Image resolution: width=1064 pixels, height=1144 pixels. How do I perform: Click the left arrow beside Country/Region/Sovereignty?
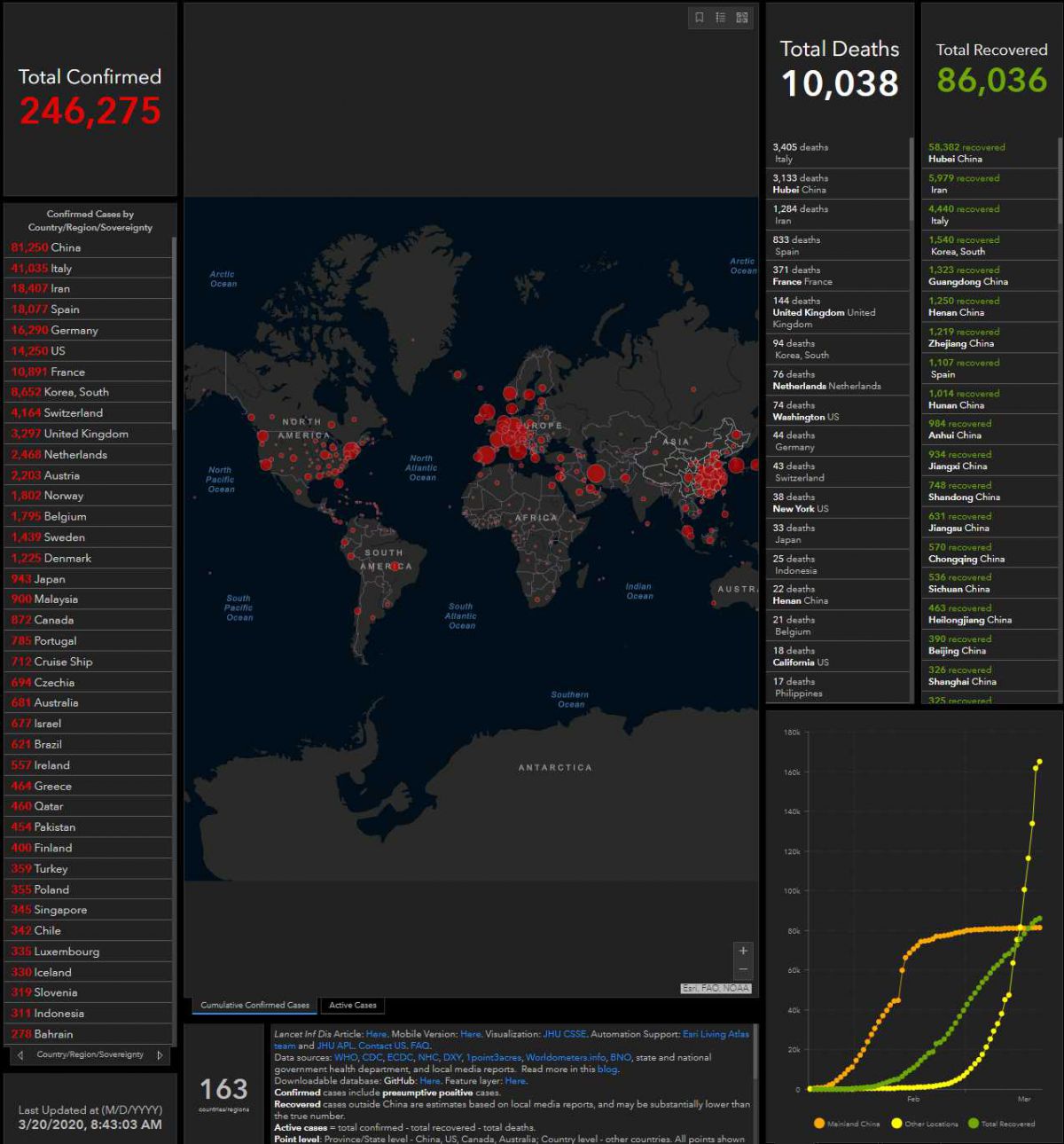20,1055
